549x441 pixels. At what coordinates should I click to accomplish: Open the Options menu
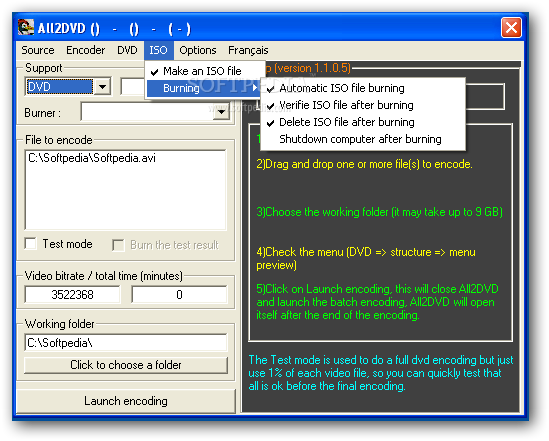click(198, 50)
